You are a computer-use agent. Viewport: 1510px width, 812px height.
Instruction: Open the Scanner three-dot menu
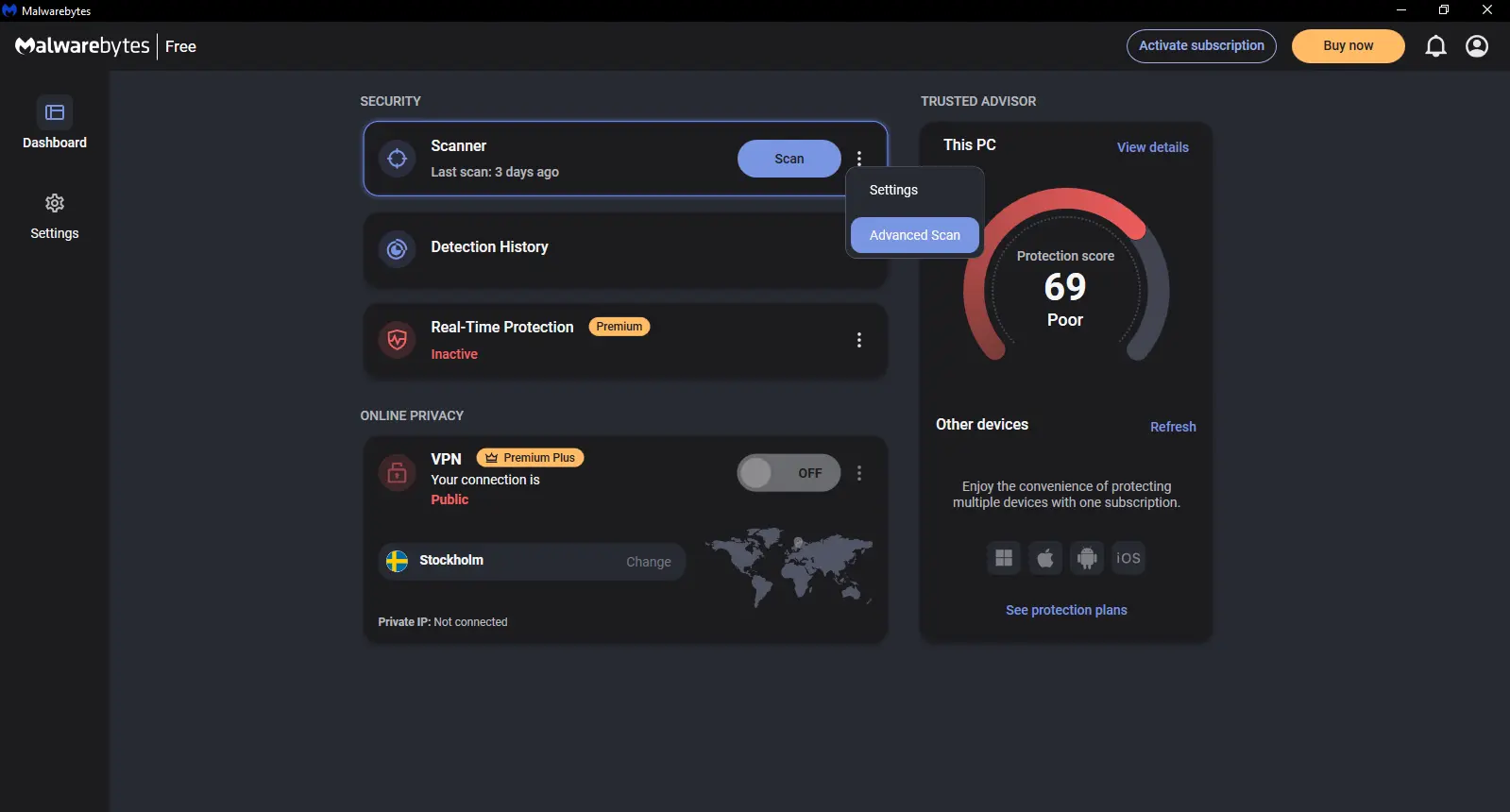point(859,159)
